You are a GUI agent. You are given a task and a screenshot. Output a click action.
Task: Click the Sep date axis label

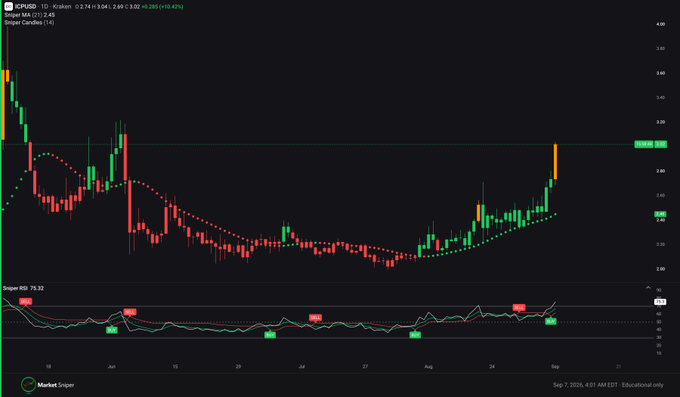tap(555, 367)
